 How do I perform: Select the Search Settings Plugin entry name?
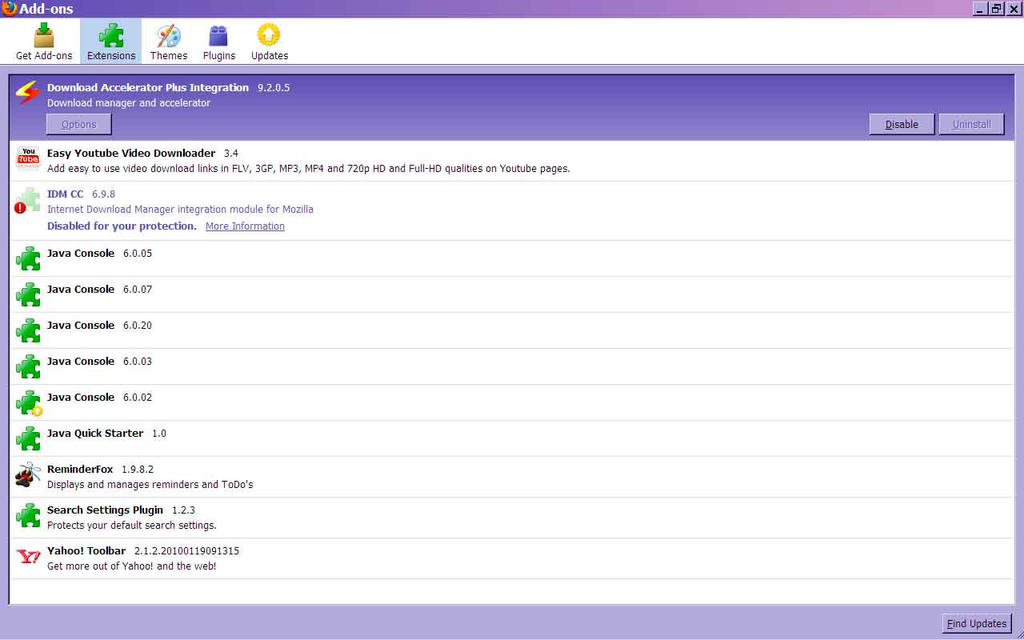105,509
